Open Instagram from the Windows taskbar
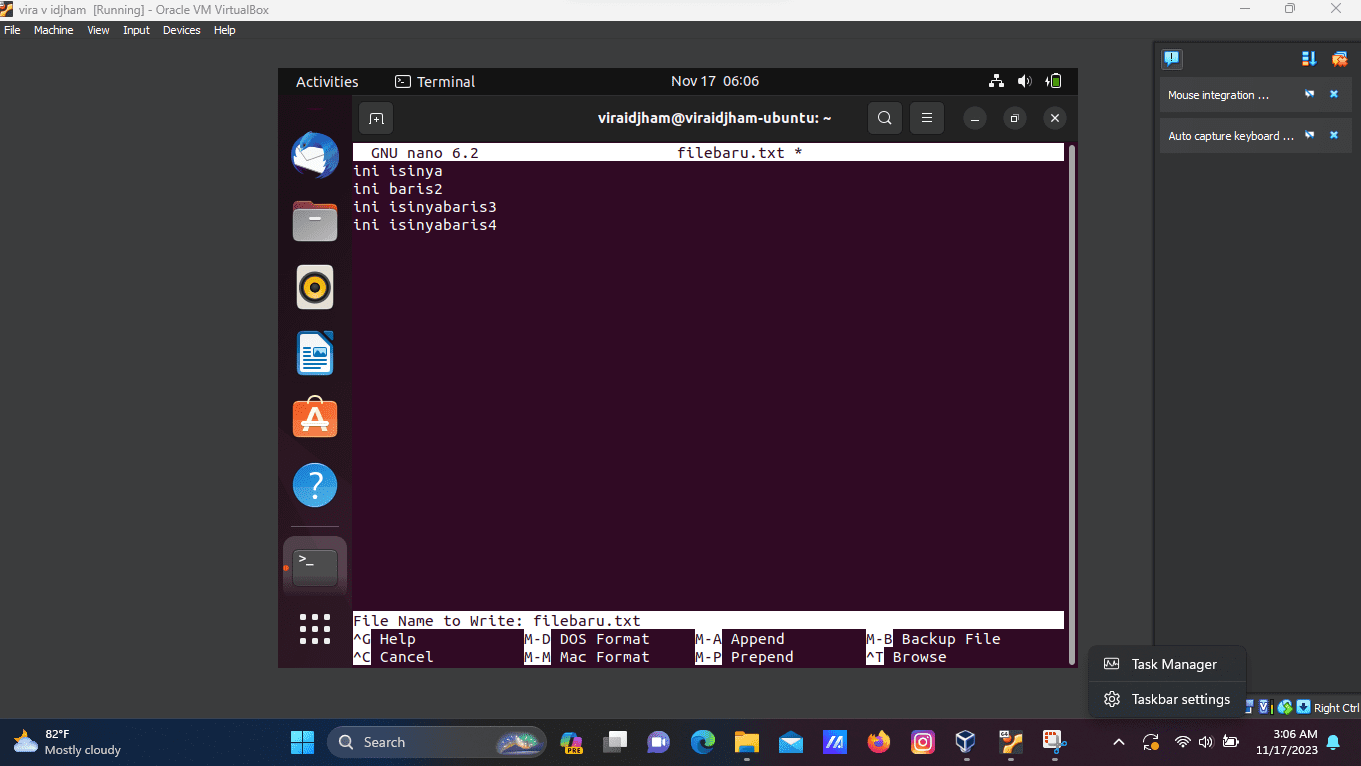 (x=923, y=742)
